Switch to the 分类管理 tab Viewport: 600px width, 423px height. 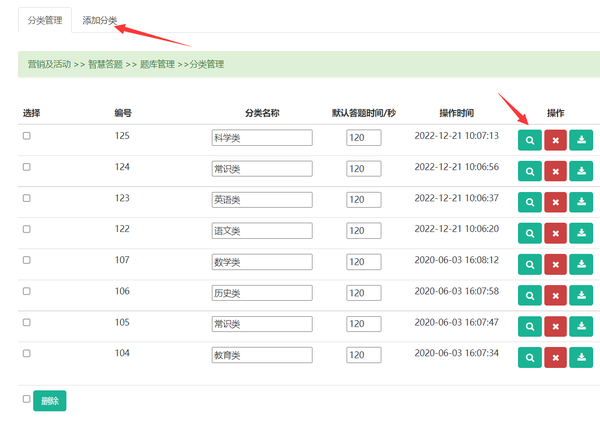pos(45,20)
